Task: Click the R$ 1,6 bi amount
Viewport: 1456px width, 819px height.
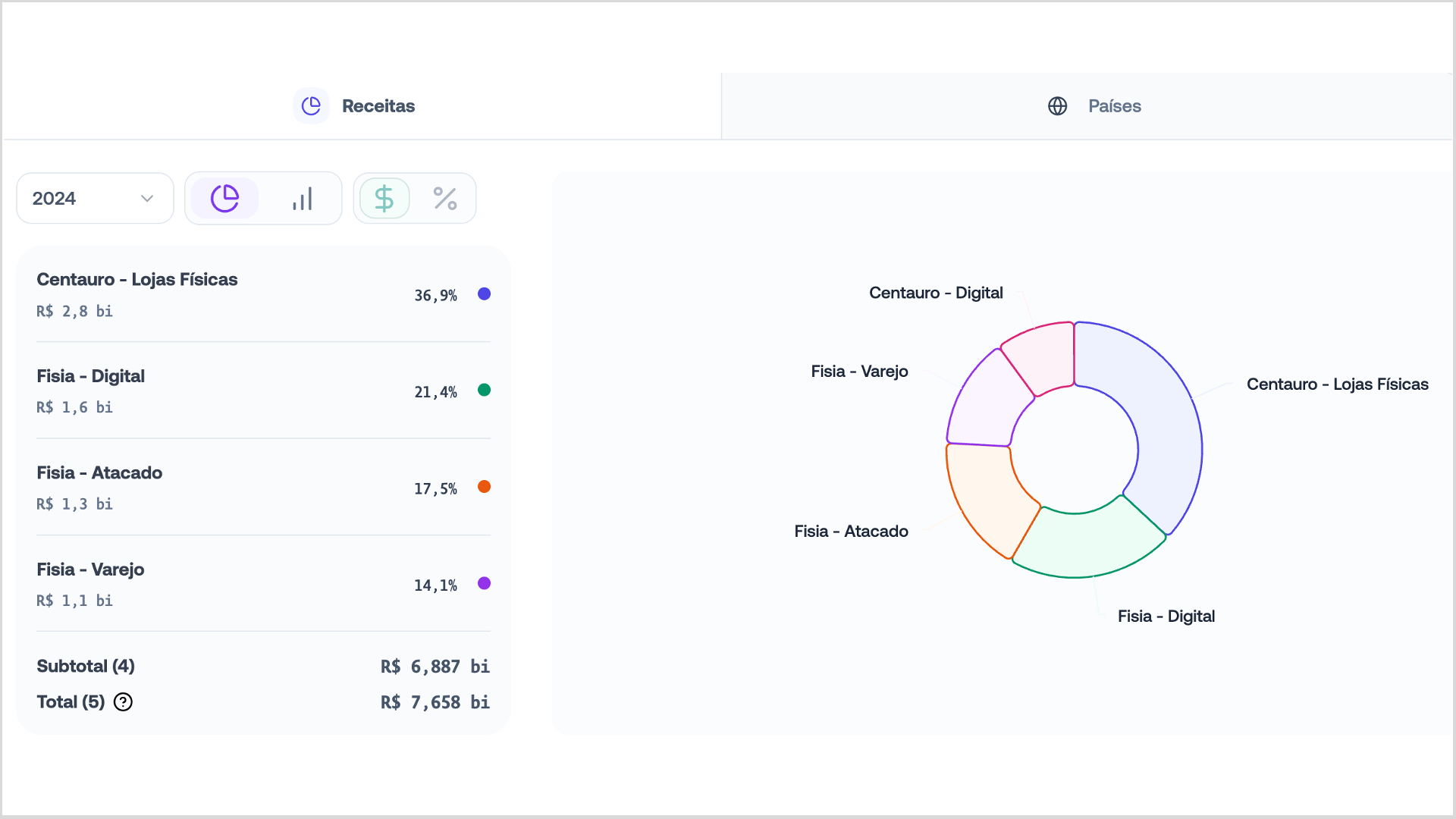Action: [74, 408]
